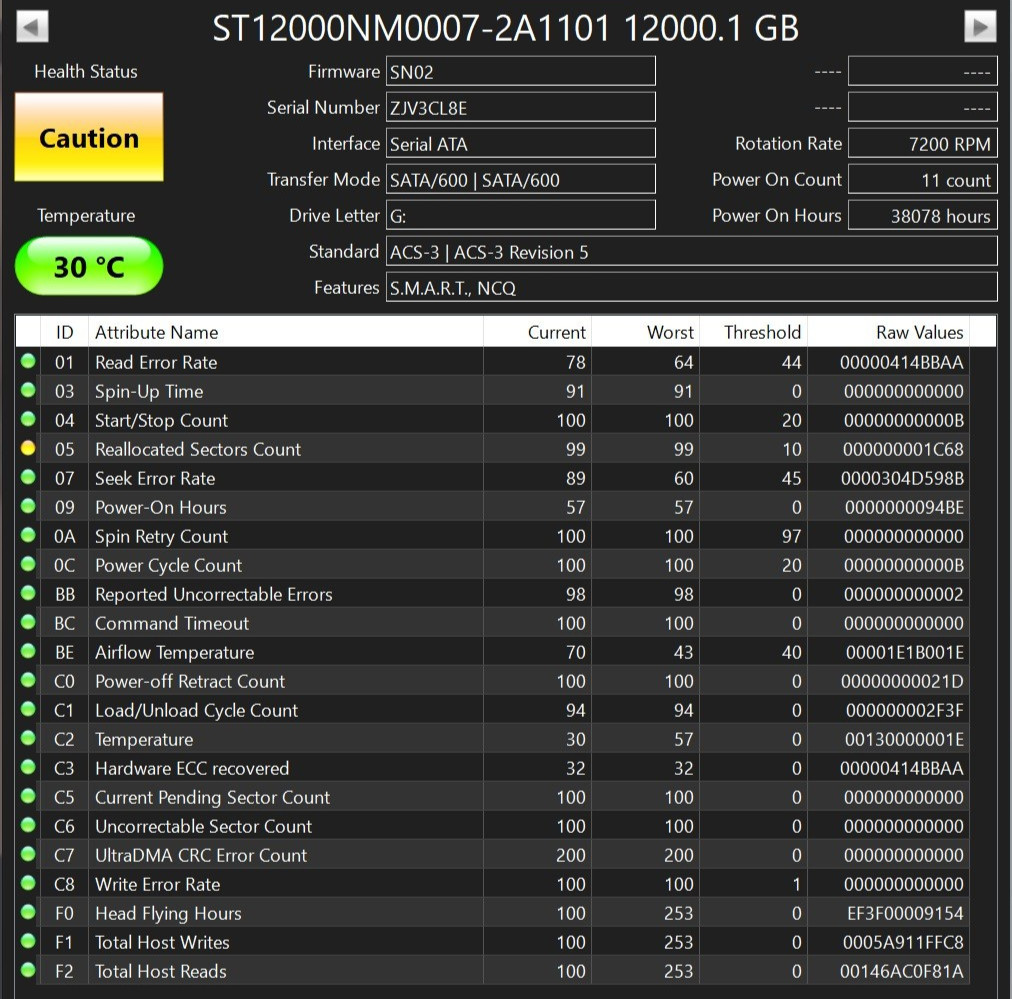Click the Standard ACS-3 Revision 5 field
Image resolution: width=1012 pixels, height=999 pixels.
click(x=692, y=252)
